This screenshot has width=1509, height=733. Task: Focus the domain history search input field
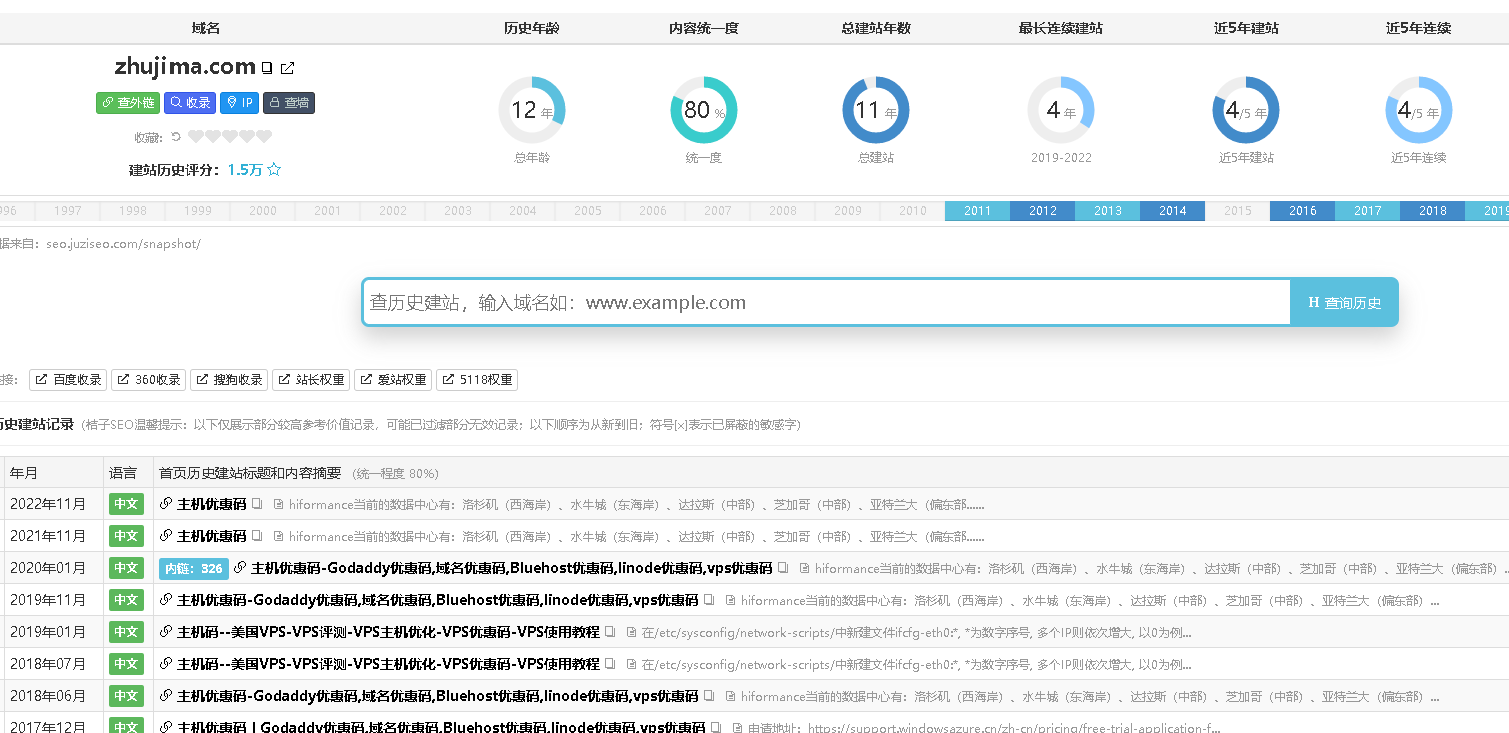click(x=826, y=302)
